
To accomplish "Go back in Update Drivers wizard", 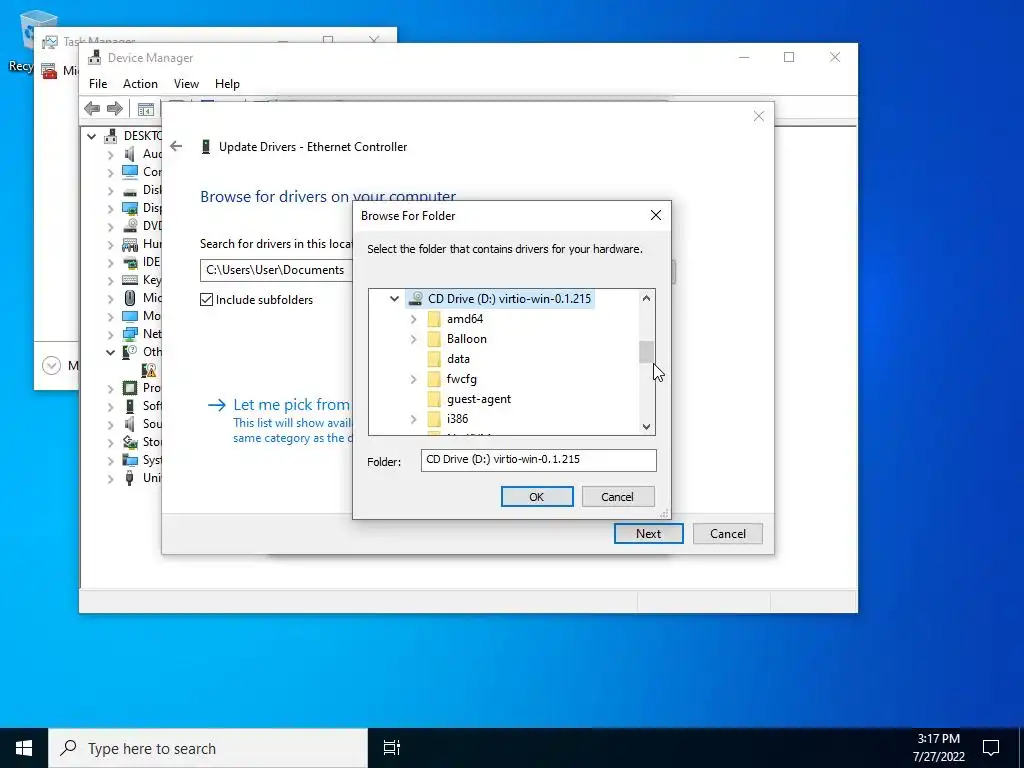I will click(x=176, y=146).
